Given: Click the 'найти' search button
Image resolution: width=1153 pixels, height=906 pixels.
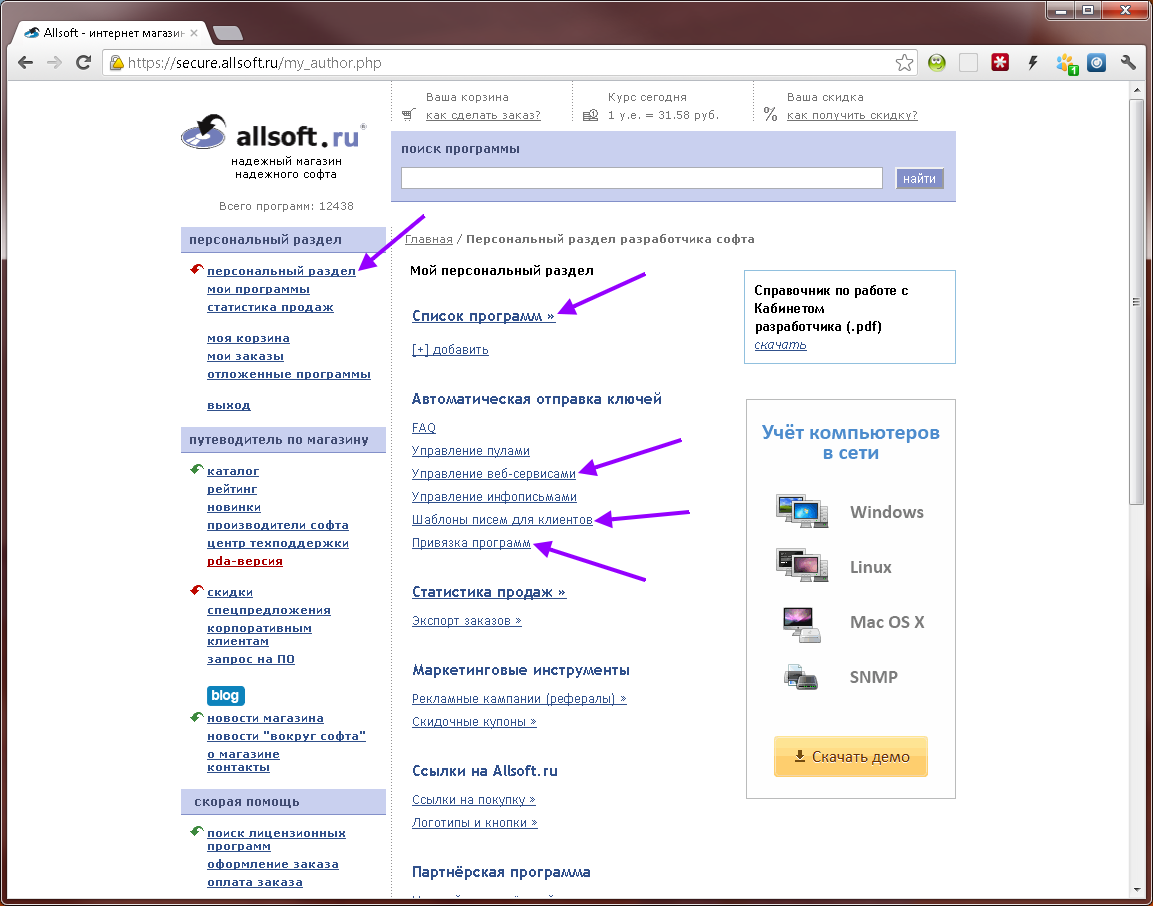Looking at the screenshot, I should (919, 179).
